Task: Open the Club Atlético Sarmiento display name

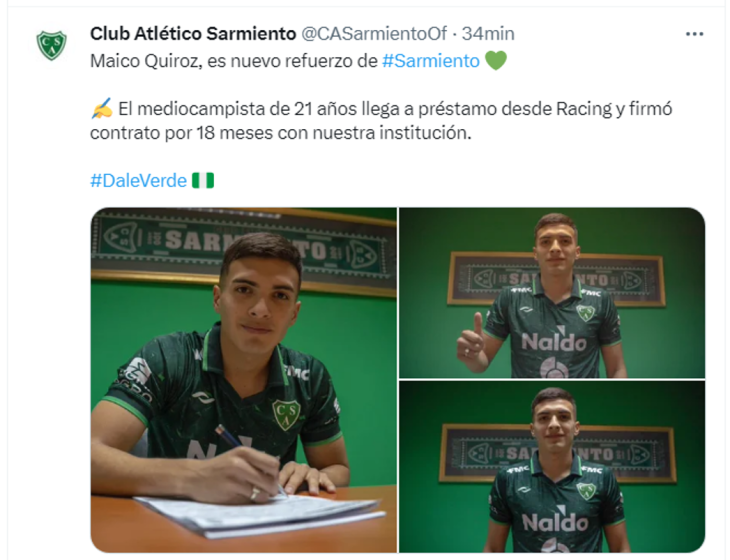Action: (193, 34)
